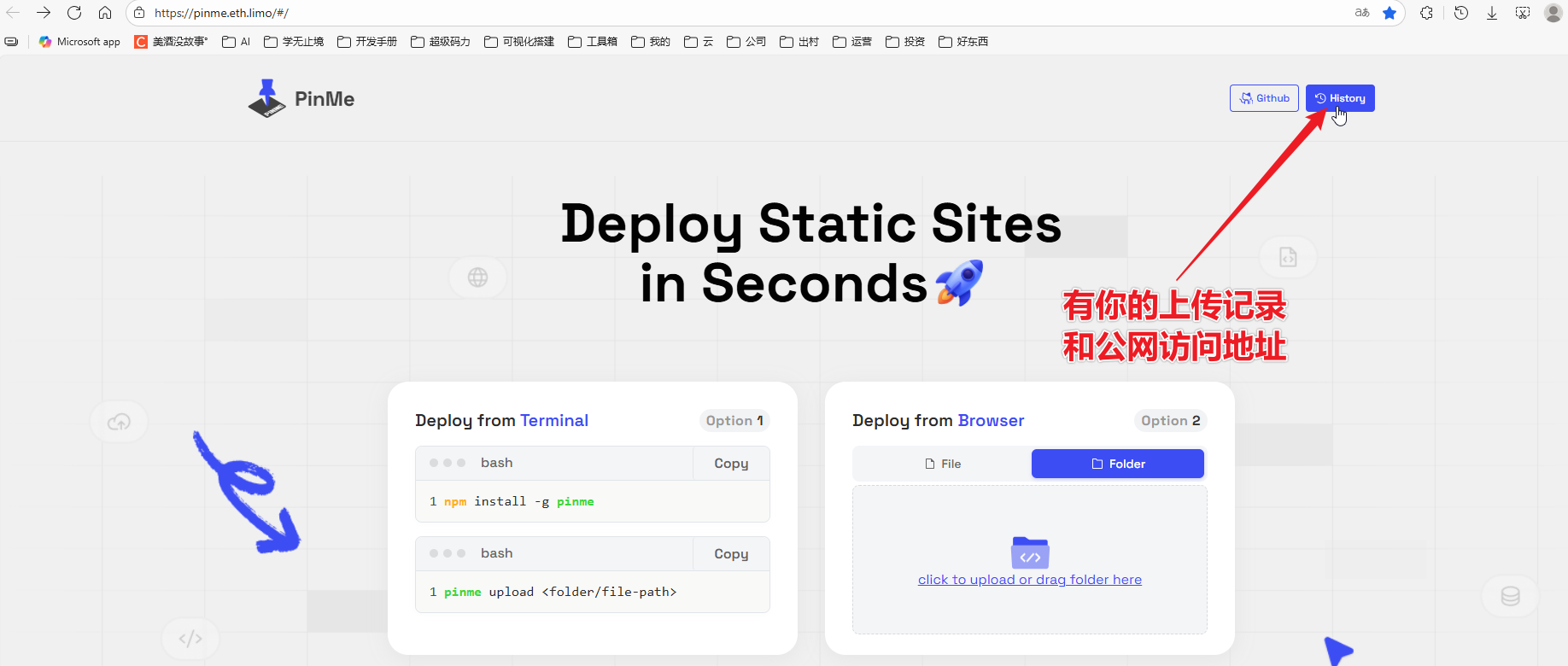Copy the pinme upload command
Image resolution: width=1568 pixels, height=666 pixels.
[731, 553]
